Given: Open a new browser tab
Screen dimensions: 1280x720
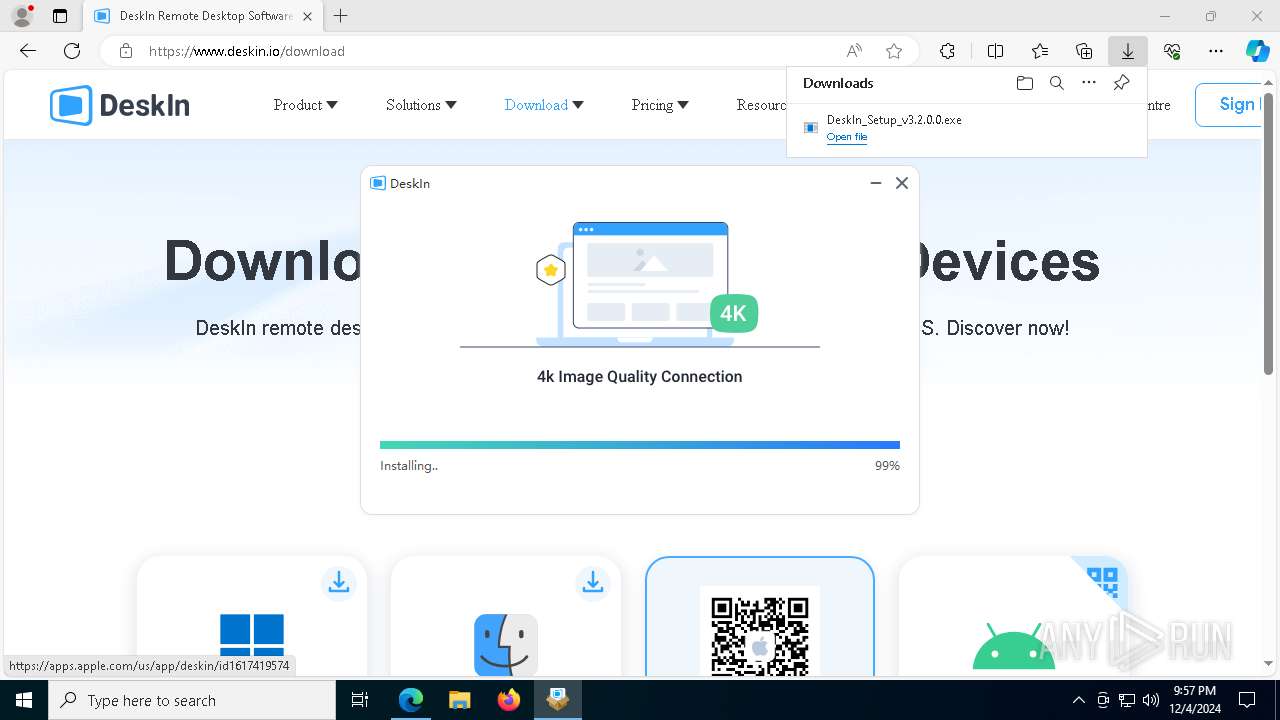Looking at the screenshot, I should tap(341, 16).
